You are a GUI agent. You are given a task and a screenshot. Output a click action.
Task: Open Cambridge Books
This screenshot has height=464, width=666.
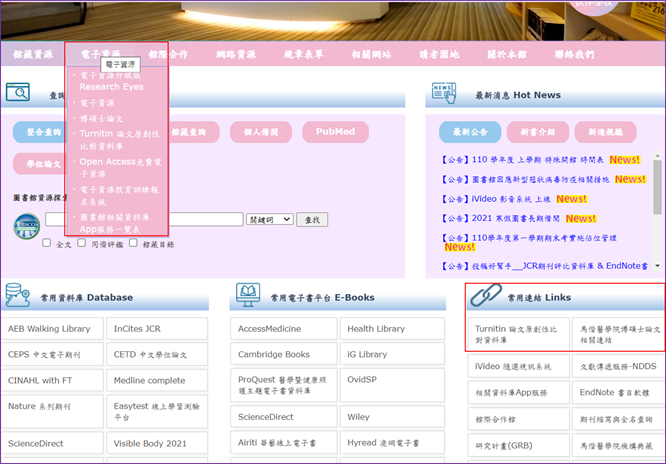pyautogui.click(x=284, y=354)
